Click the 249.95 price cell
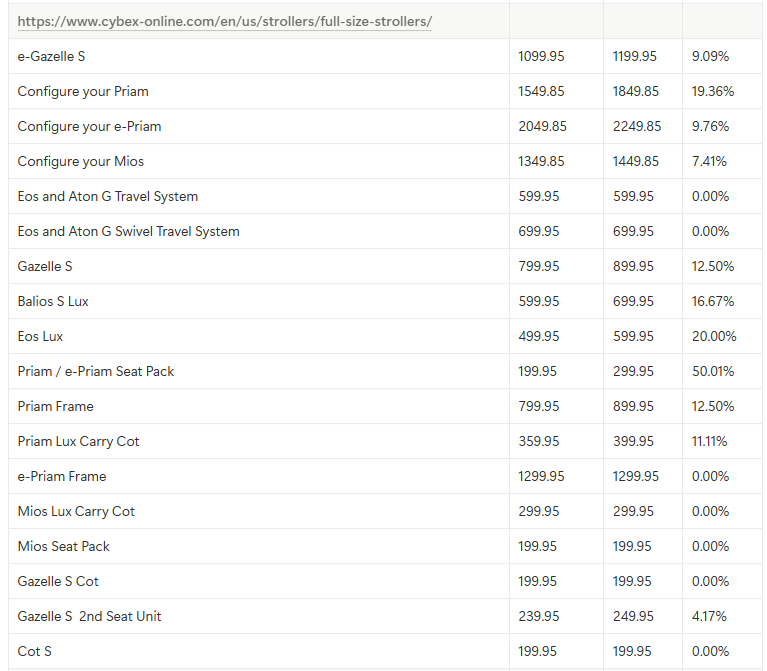Screen dimensions: 767x671 643,616
